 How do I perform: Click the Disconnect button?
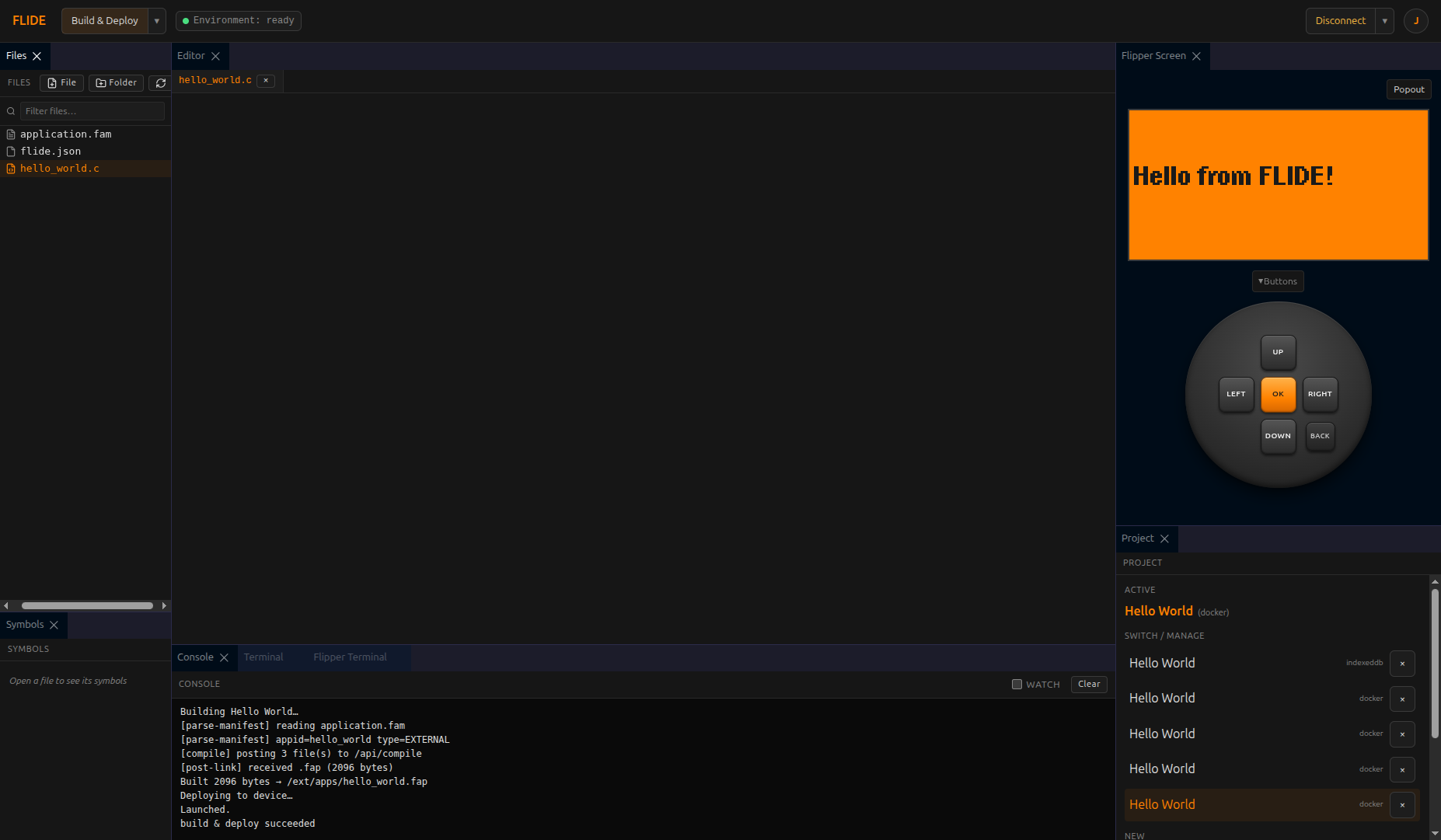point(1340,21)
